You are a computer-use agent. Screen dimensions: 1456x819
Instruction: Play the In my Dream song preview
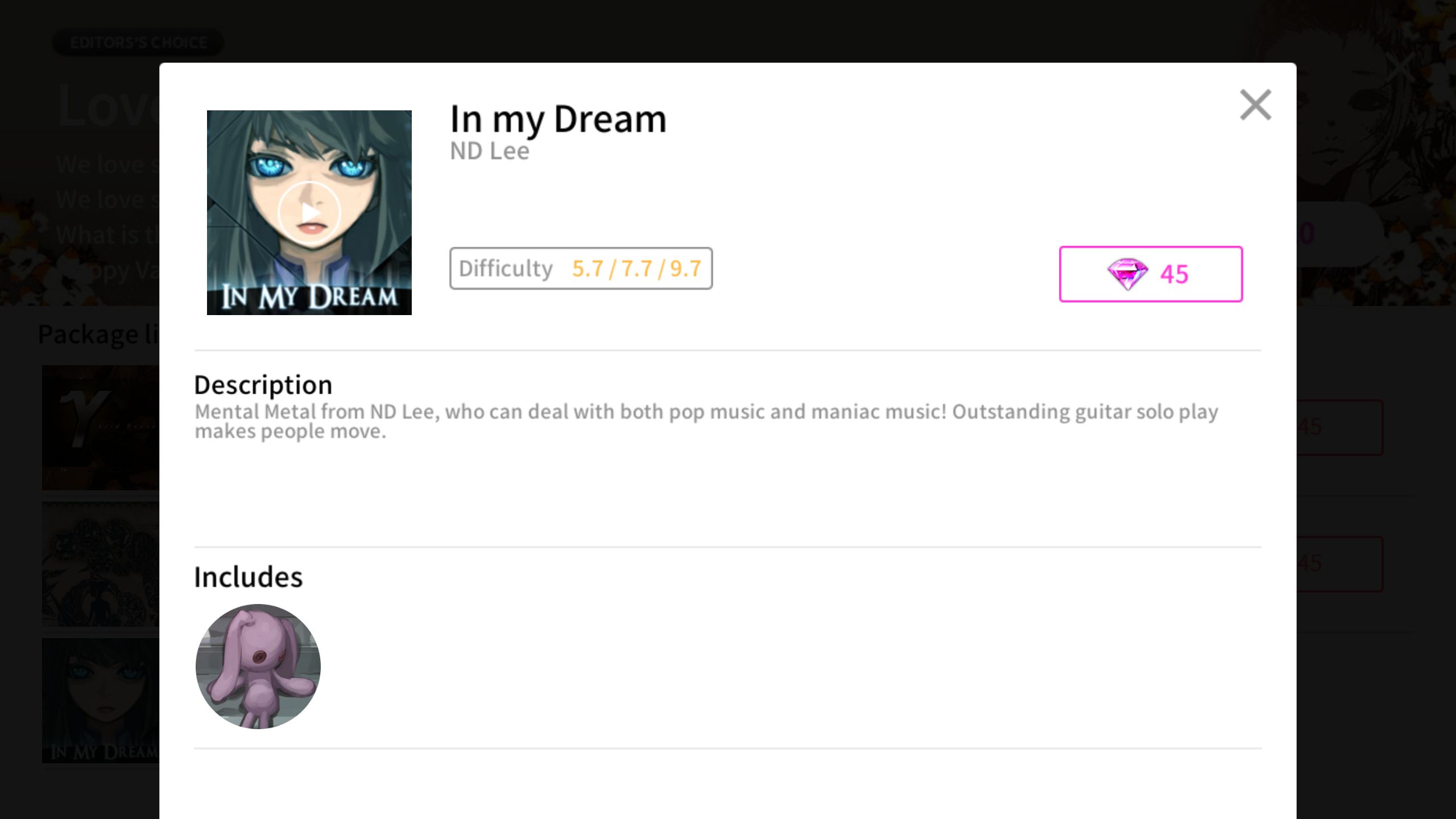[x=309, y=213]
